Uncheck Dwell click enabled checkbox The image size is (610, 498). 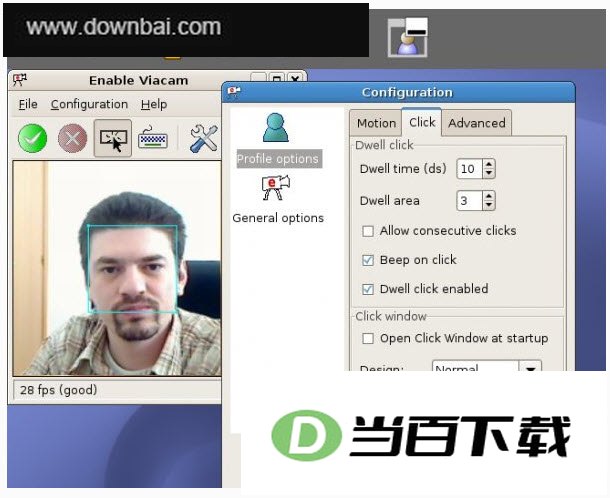click(368, 289)
